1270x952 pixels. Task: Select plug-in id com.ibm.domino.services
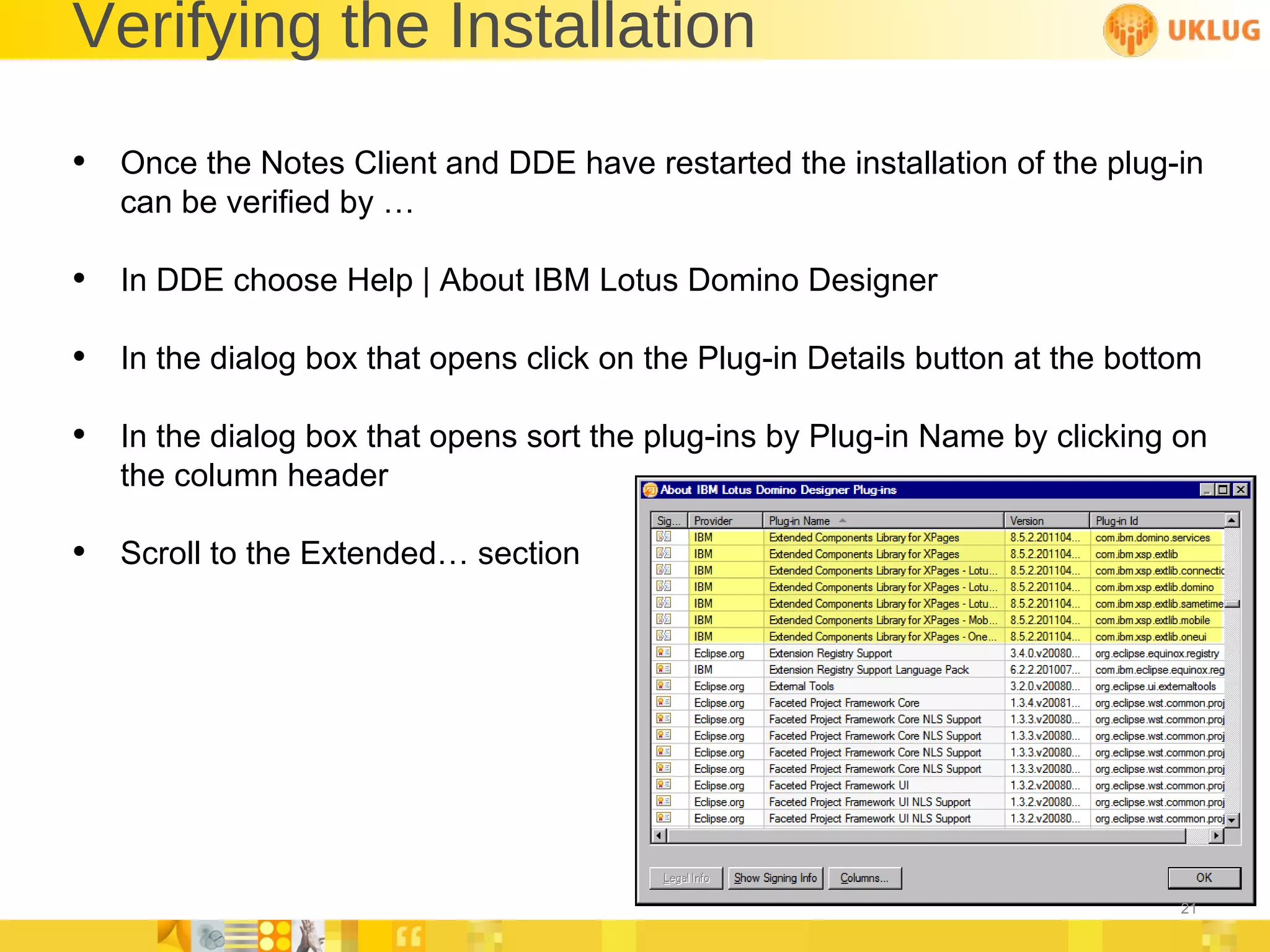click(1153, 537)
